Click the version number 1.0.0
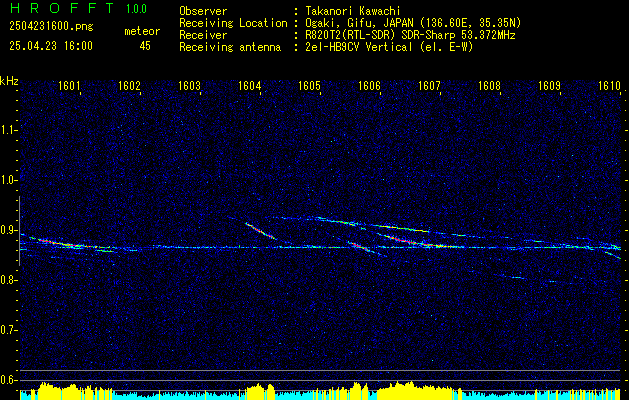The height and width of the screenshot is (400, 629). coord(136,9)
